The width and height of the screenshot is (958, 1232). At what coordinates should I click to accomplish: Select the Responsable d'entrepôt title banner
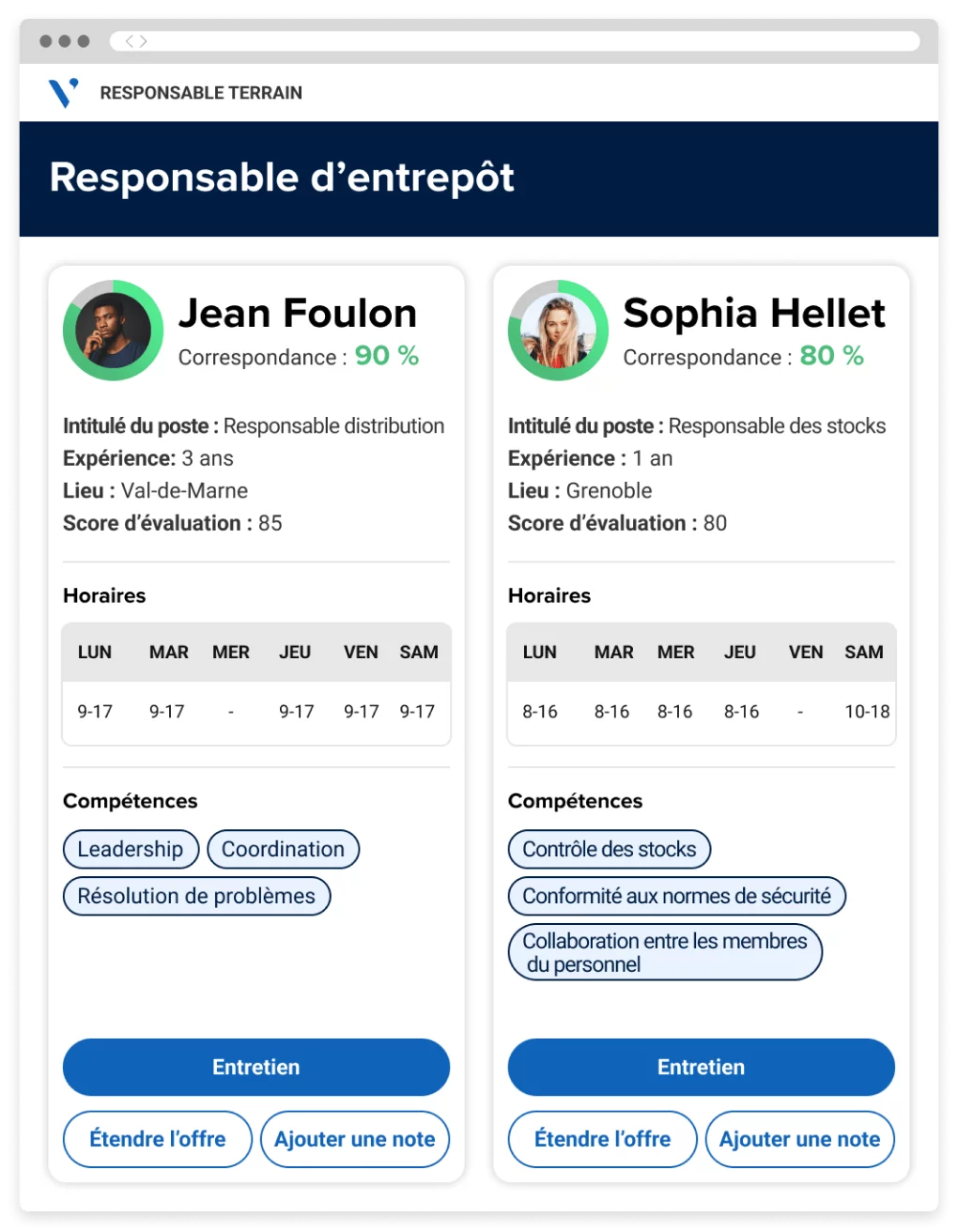282,177
